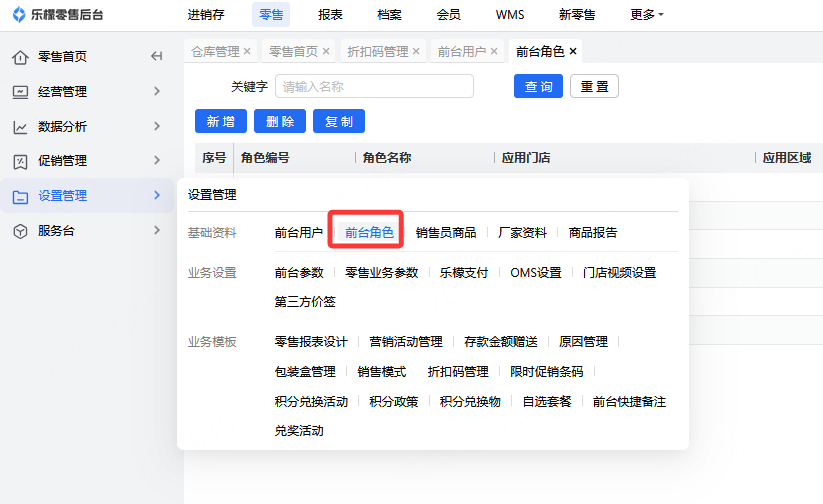Open 包装盒管理 link
Image resolution: width=823 pixels, height=504 pixels.
(305, 372)
